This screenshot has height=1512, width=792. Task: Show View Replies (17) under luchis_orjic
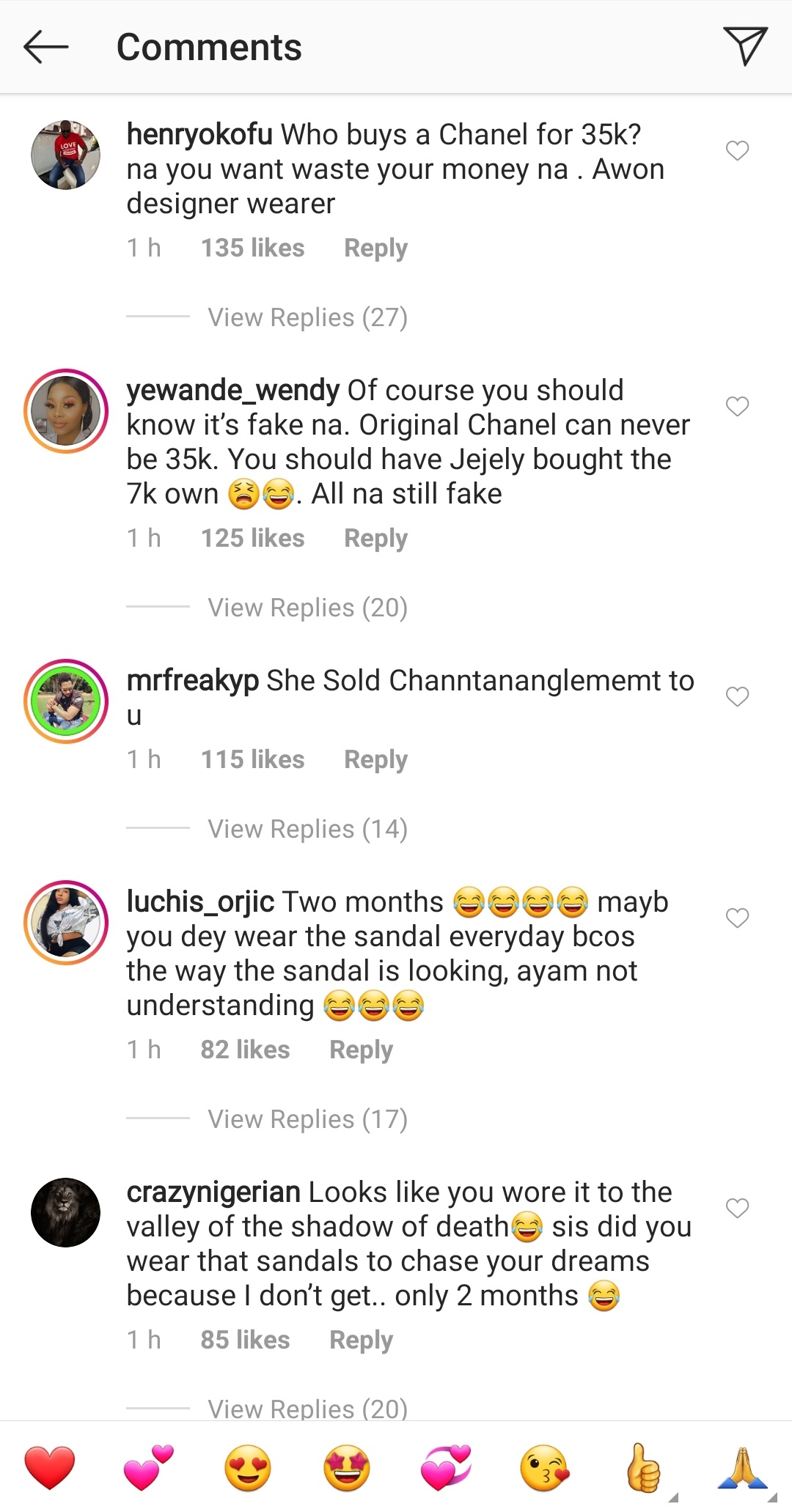pos(307,1119)
